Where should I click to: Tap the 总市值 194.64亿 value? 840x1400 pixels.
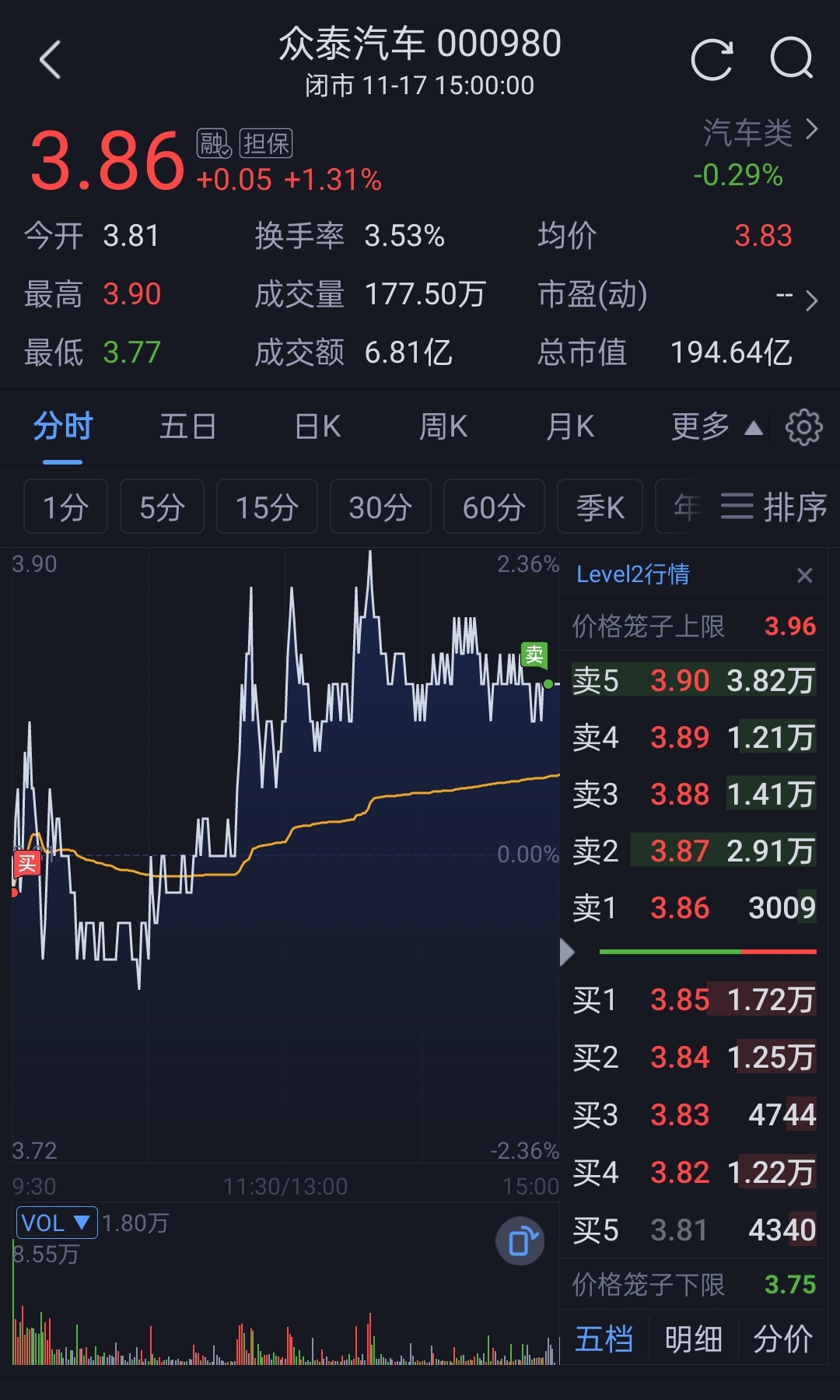731,353
